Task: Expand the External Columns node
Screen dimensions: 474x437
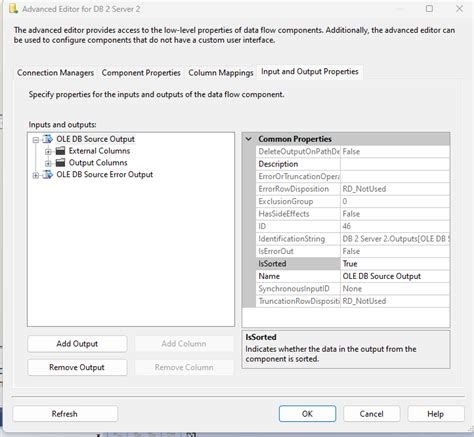Action: [48, 152]
